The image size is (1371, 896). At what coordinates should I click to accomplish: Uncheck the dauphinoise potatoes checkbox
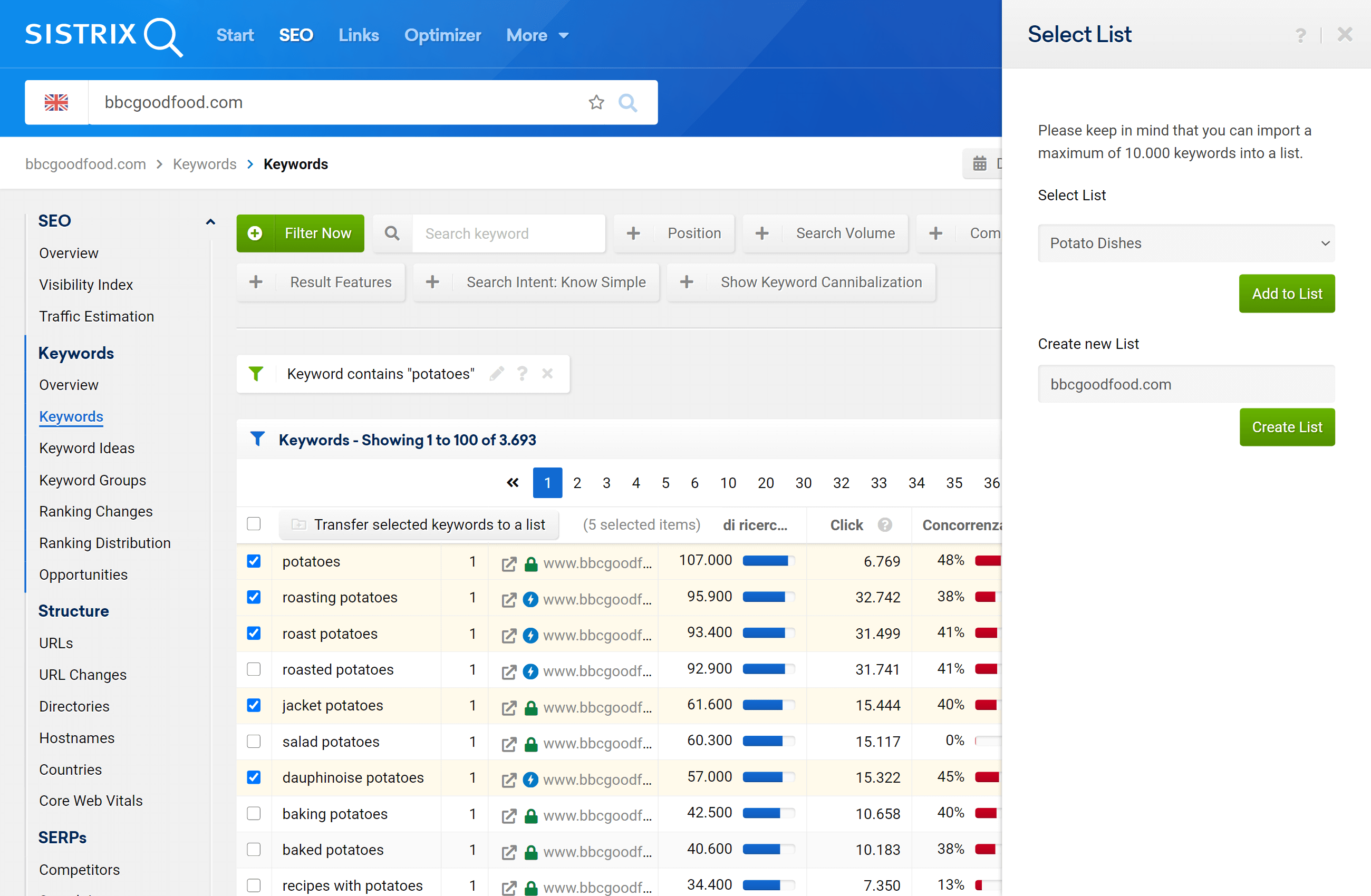point(254,777)
